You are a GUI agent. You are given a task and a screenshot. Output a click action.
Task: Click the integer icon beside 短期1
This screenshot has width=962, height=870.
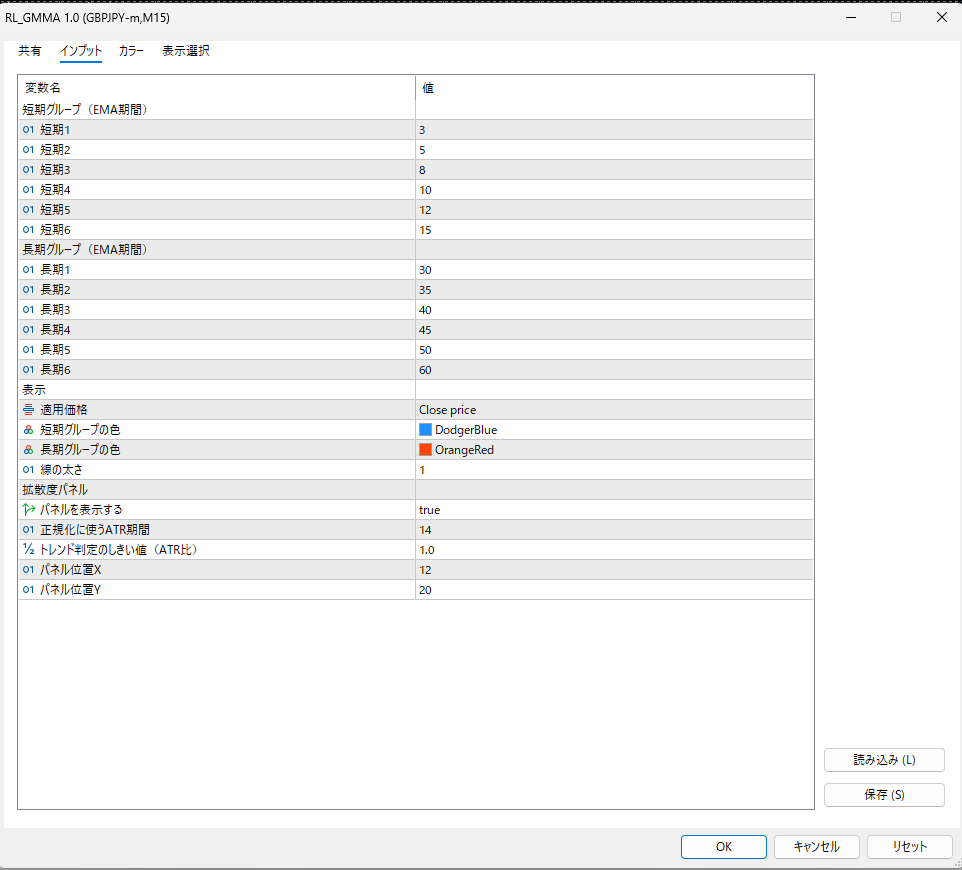pyautogui.click(x=28, y=129)
